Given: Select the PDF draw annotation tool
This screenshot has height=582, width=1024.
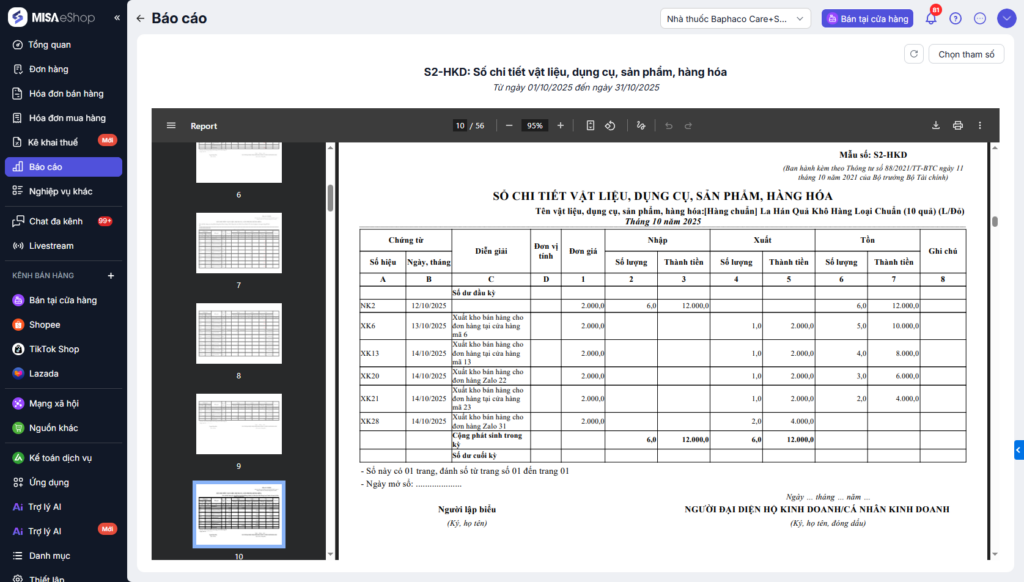Looking at the screenshot, I should tap(641, 125).
